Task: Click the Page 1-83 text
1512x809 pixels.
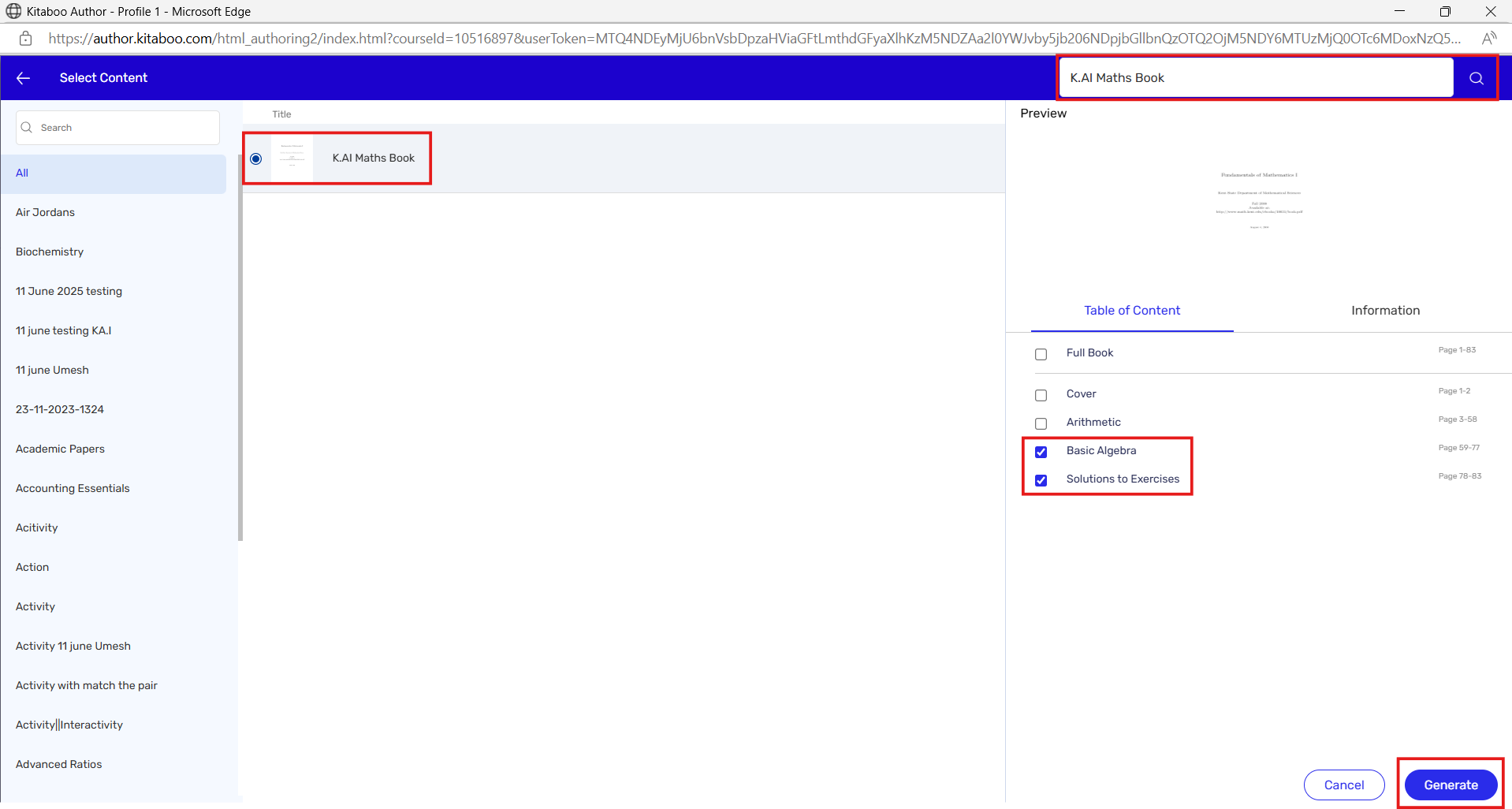Action: coord(1457,350)
